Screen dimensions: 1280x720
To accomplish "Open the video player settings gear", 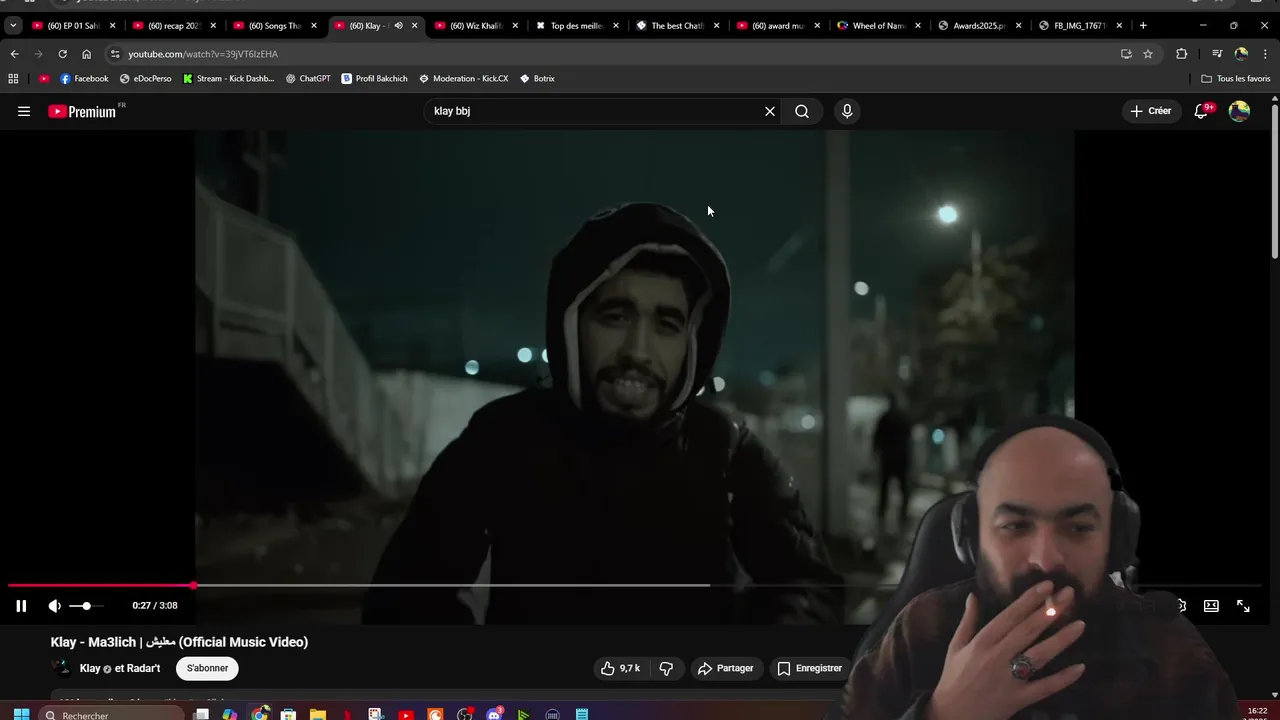I will point(1180,606).
